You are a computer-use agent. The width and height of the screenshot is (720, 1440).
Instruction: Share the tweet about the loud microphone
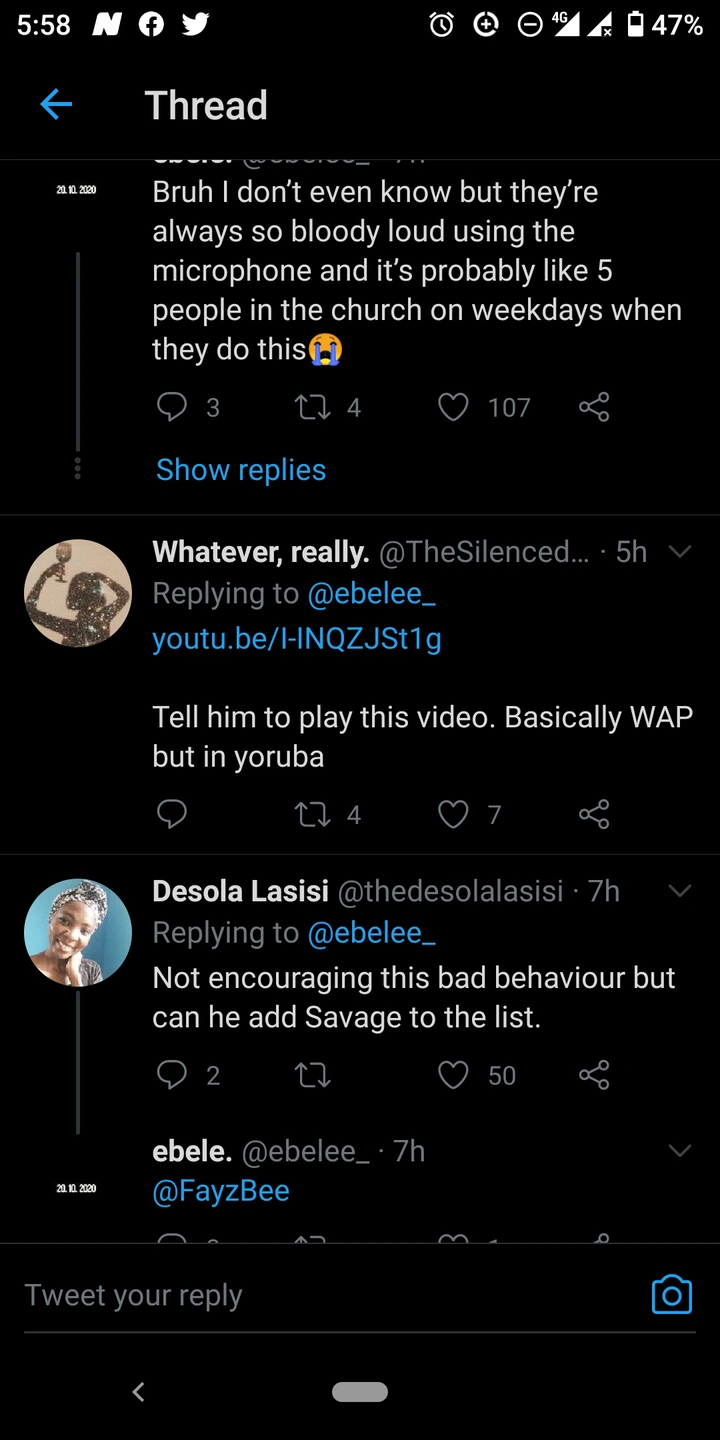pos(594,407)
